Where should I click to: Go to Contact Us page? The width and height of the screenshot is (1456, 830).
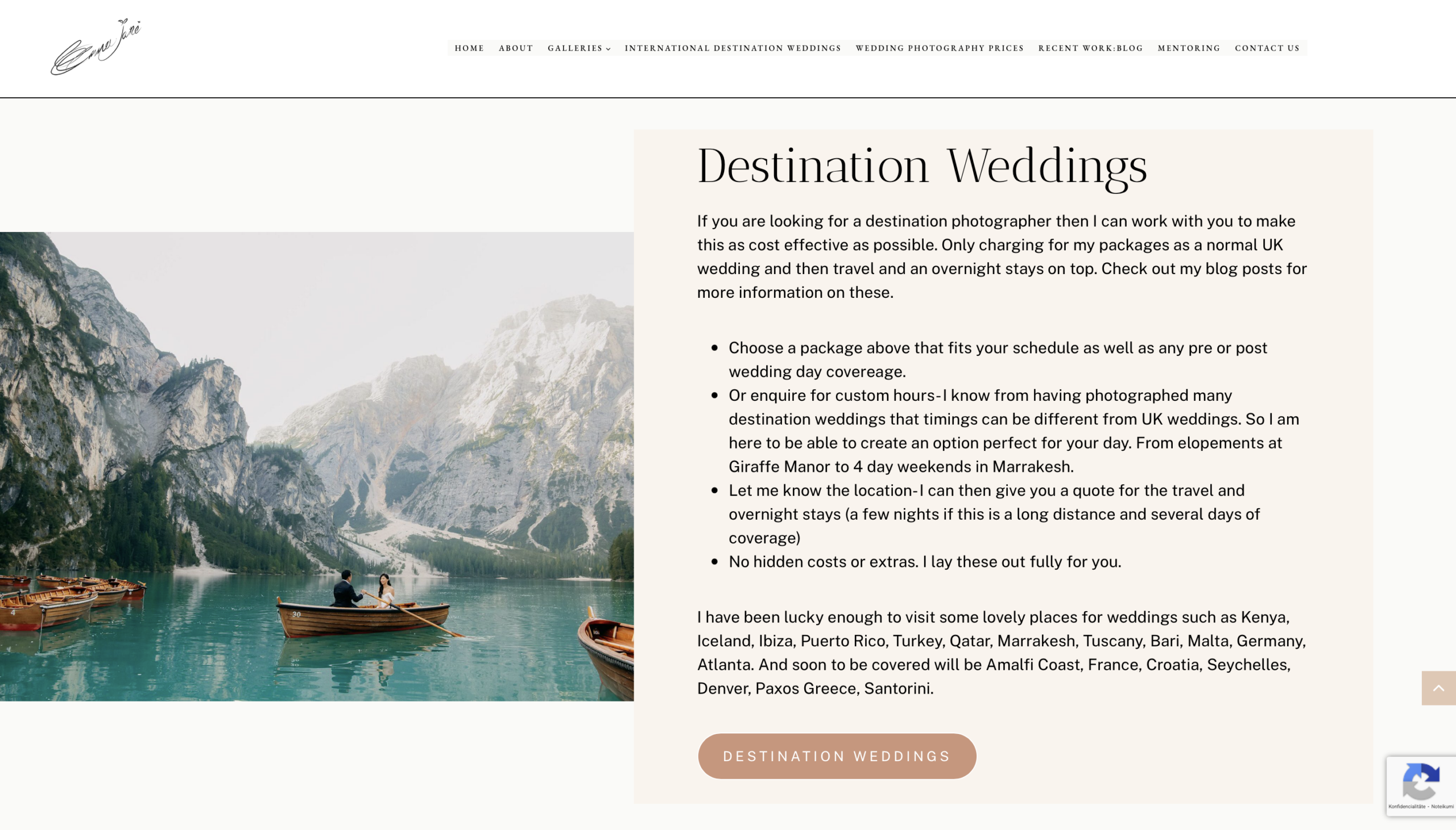pos(1267,48)
